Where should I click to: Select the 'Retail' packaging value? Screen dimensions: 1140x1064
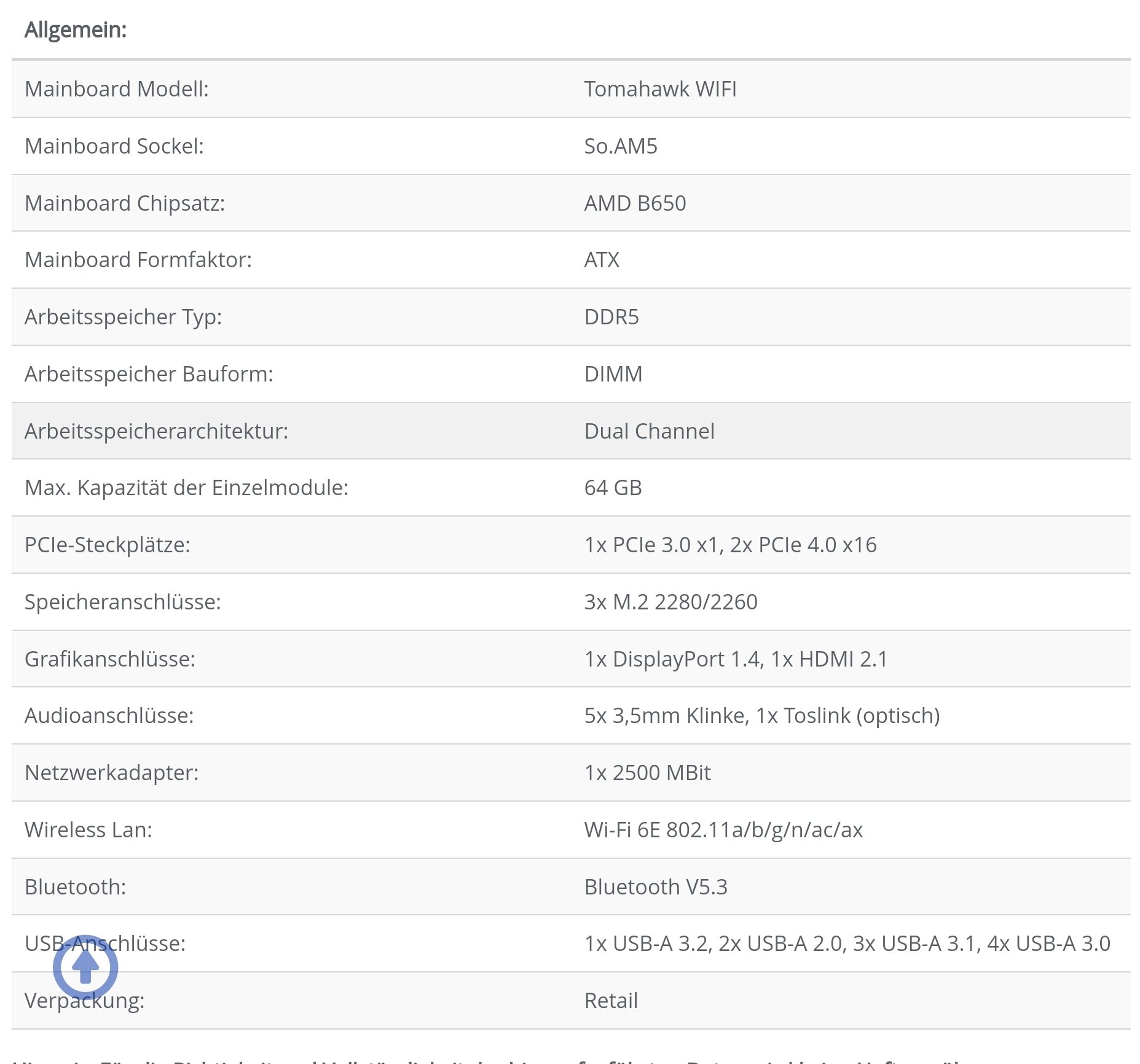(x=611, y=1001)
